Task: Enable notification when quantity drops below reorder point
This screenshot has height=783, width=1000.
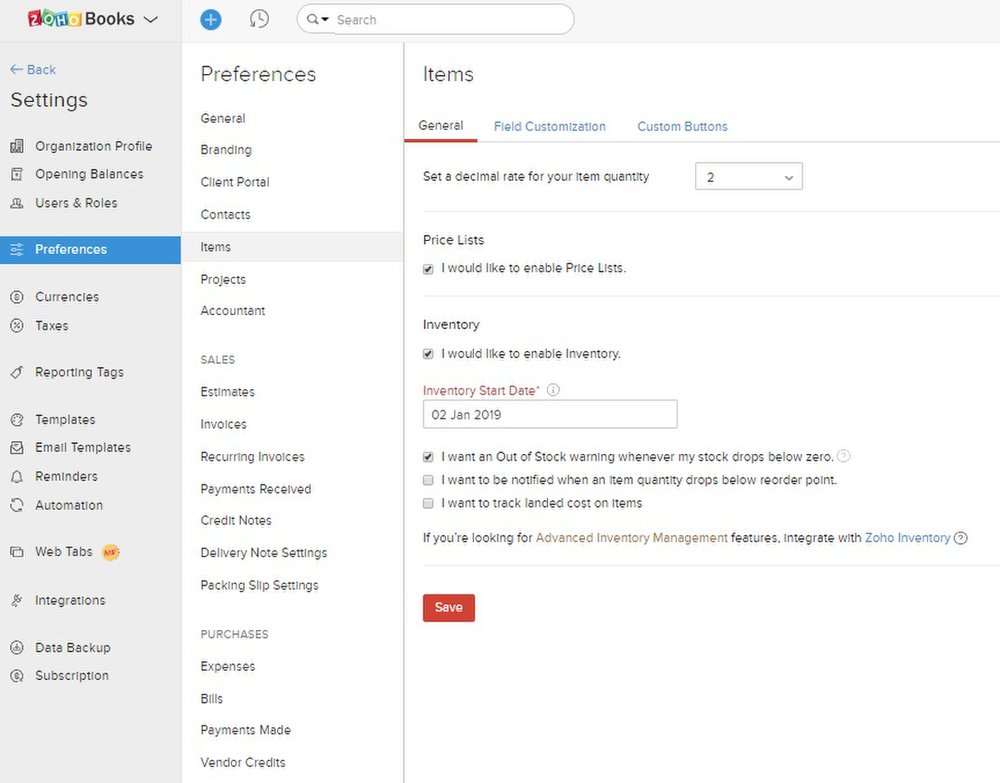Action: pyautogui.click(x=428, y=480)
